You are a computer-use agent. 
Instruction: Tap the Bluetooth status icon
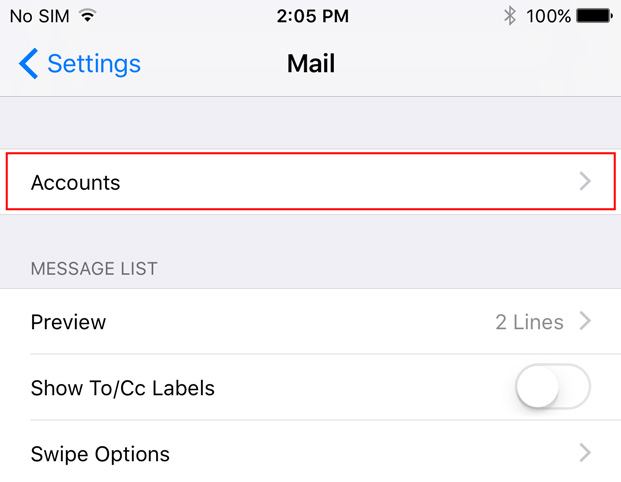pos(510,16)
